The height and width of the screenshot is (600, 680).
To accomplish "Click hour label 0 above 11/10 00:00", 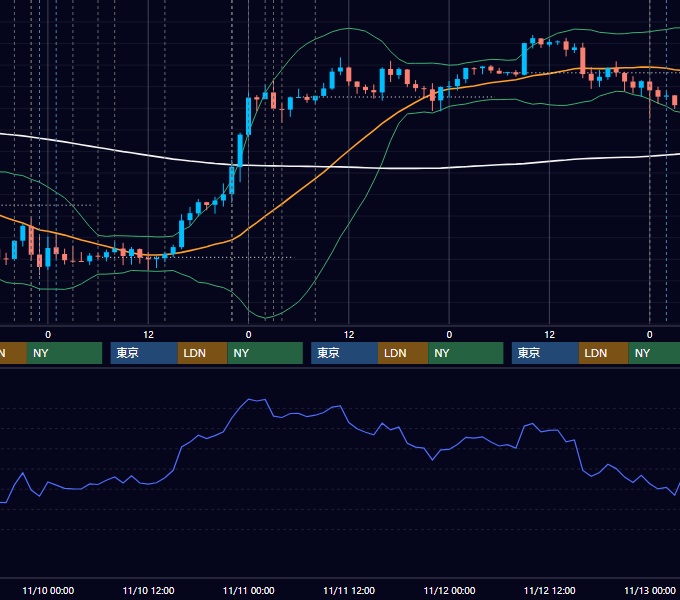I will click(x=48, y=335).
